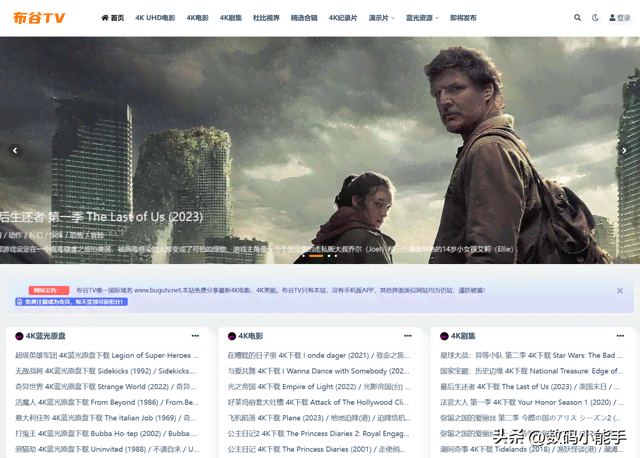Viewport: 640px width, 458px height.
Task: Open Uninvited (1988) link
Action: tap(107, 449)
